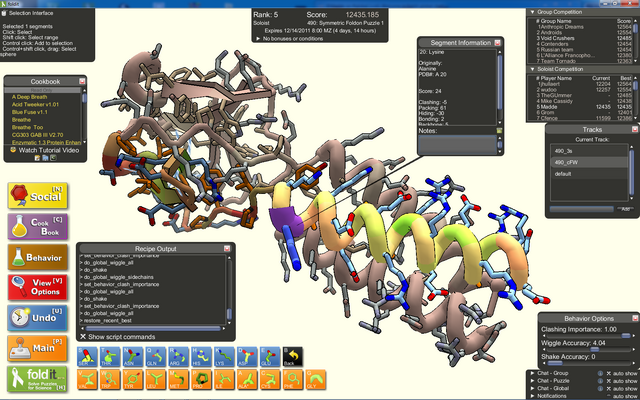Mutate segment to Serine (SER)
The height and width of the screenshot is (400, 640).
click(x=87, y=357)
